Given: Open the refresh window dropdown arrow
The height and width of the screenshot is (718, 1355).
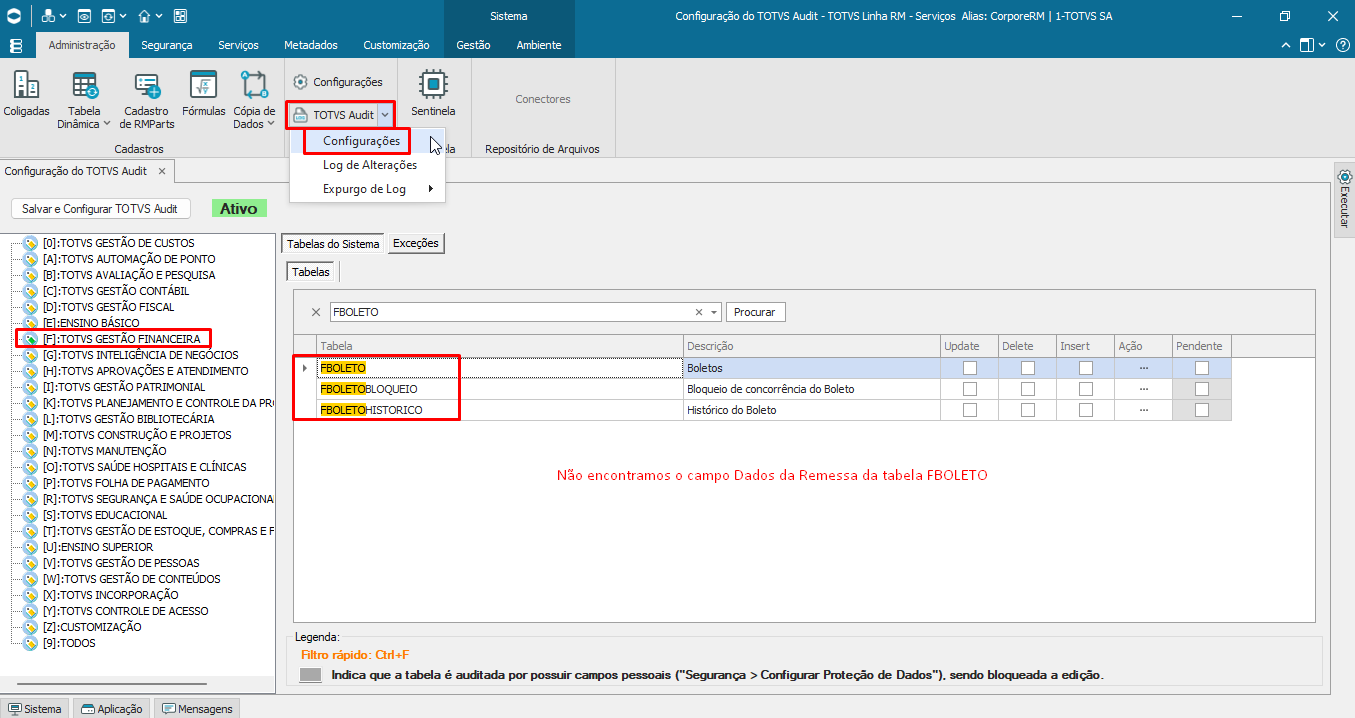Looking at the screenshot, I should (x=122, y=17).
